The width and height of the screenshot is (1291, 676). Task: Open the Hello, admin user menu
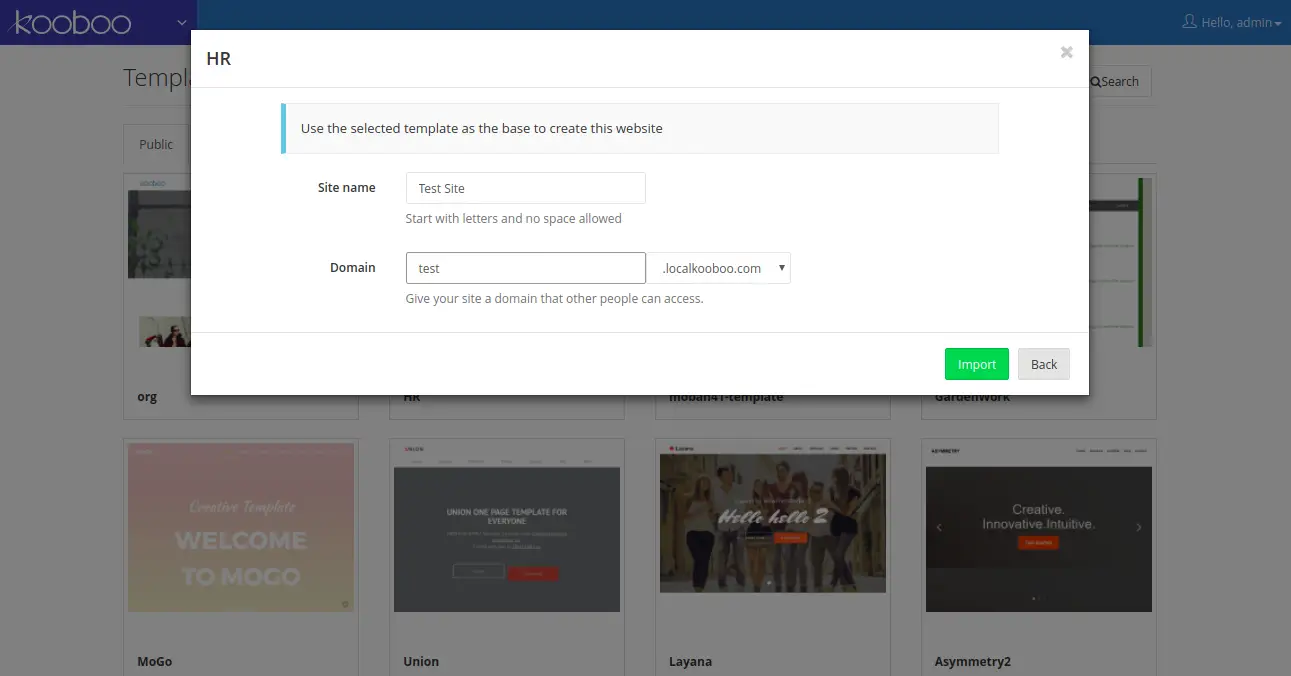click(1232, 22)
